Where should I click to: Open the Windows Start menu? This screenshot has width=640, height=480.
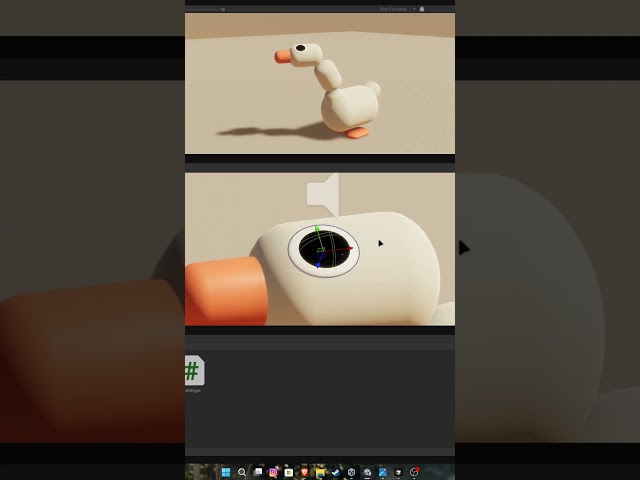point(226,472)
